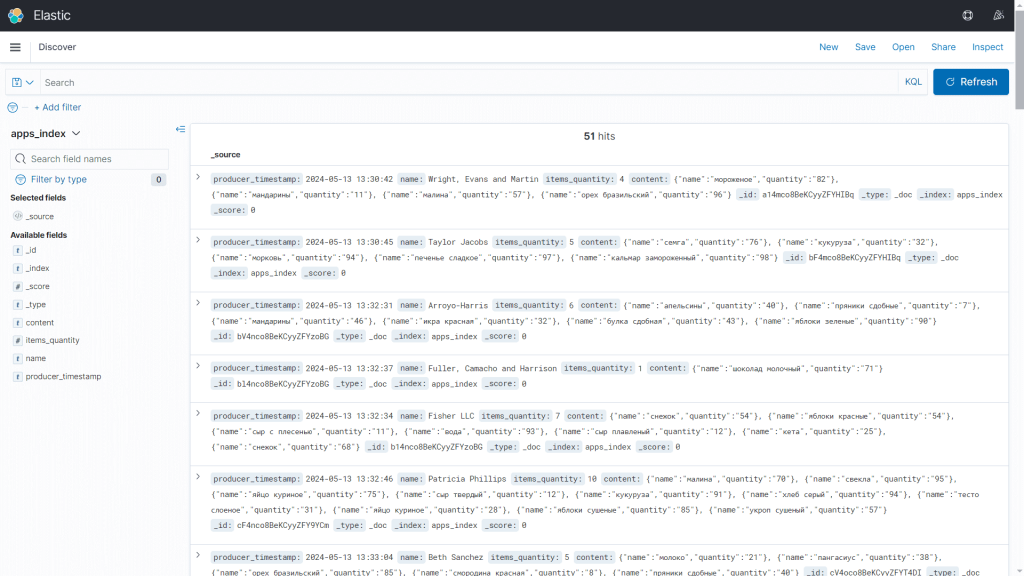Click New in the top menu
The image size is (1024, 576).
coord(829,47)
